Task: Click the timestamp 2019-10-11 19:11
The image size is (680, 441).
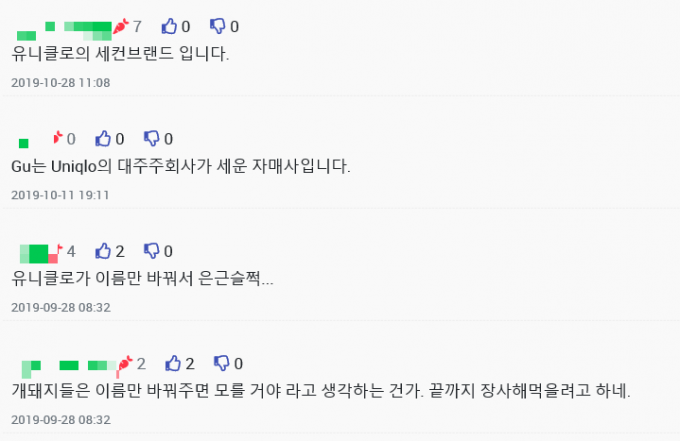Action: pyautogui.click(x=60, y=195)
